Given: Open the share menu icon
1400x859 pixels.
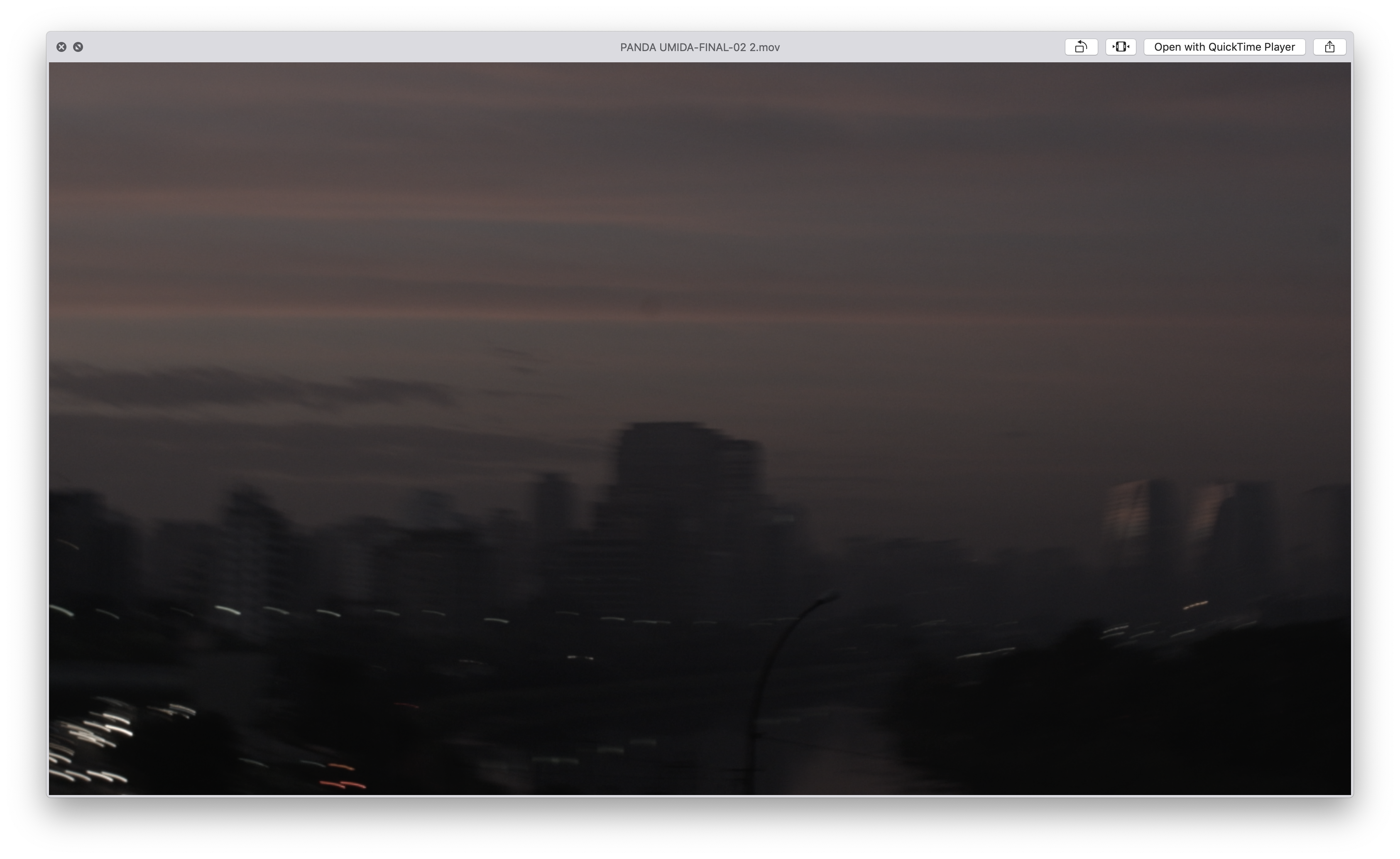Looking at the screenshot, I should coord(1329,47).
